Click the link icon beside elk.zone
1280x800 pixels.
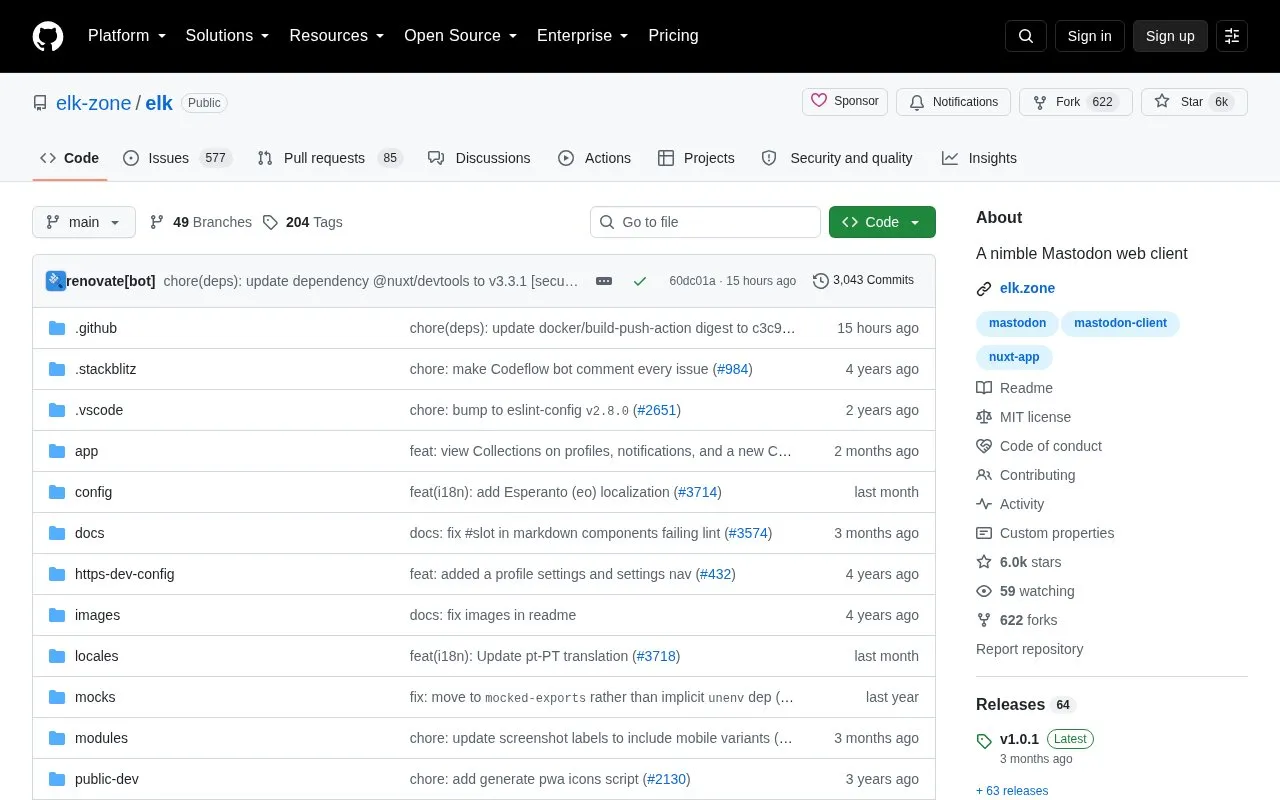coord(984,289)
